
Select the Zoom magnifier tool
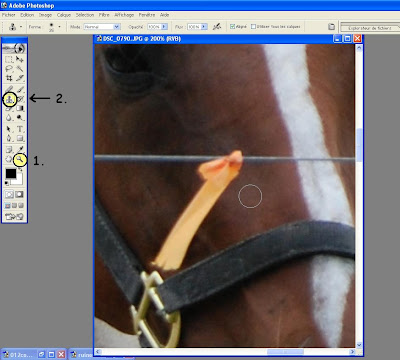pos(20,160)
